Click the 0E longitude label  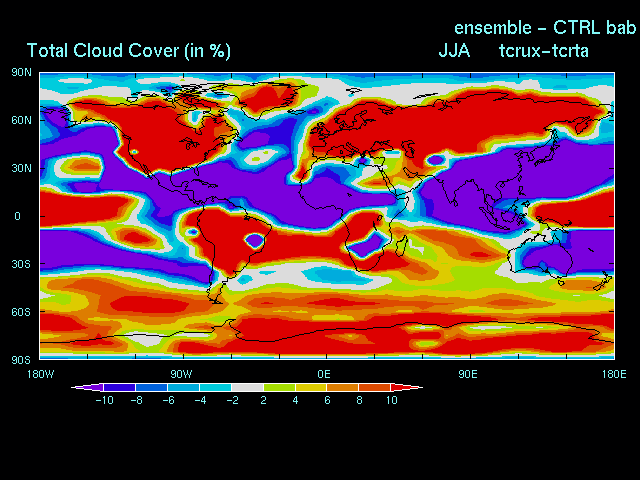point(324,374)
